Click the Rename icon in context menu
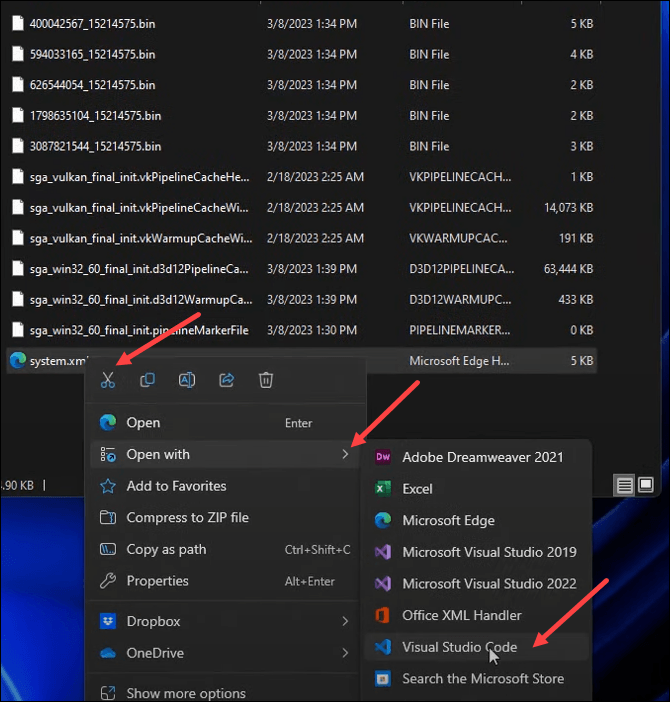This screenshot has height=702, width=670. 186,380
